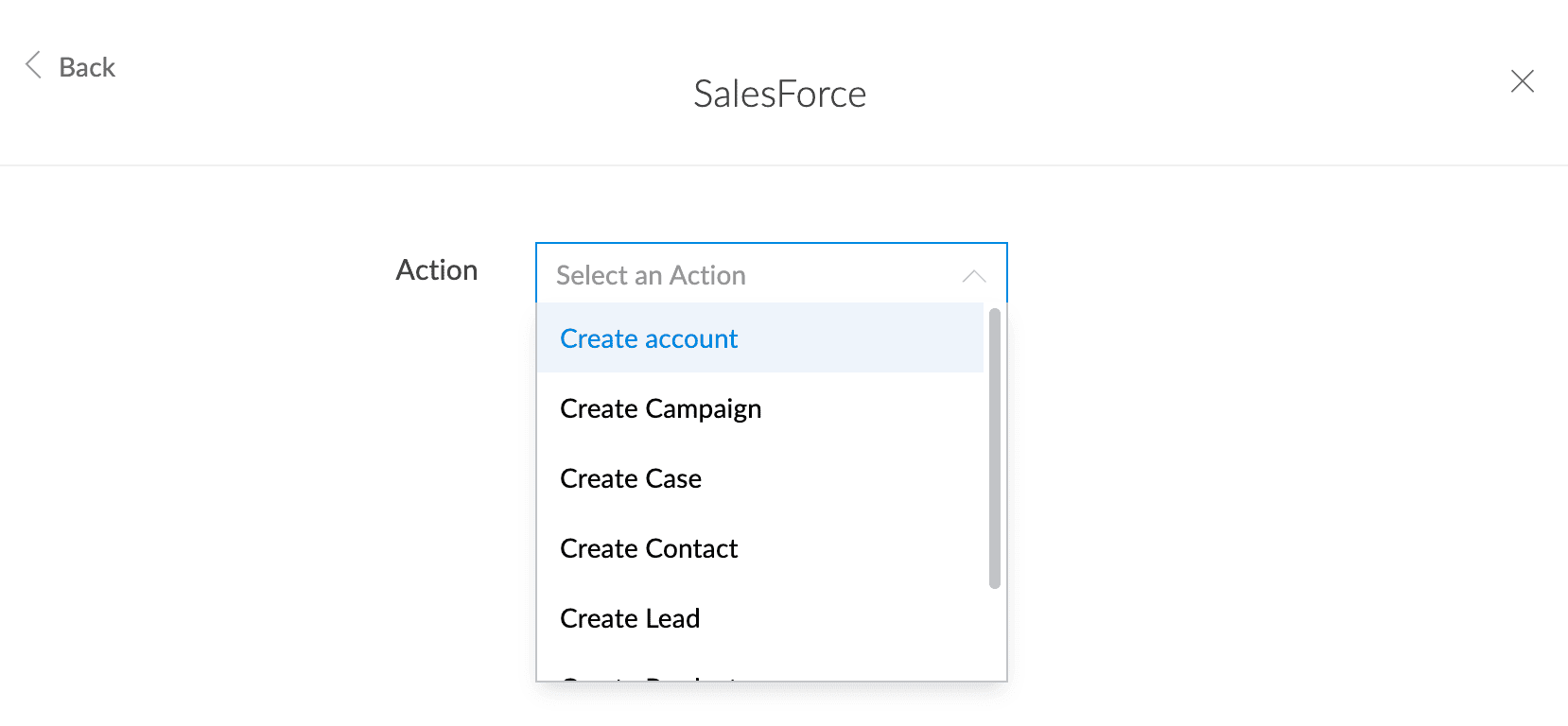Choose the highlighted 'Create account' option

click(760, 338)
